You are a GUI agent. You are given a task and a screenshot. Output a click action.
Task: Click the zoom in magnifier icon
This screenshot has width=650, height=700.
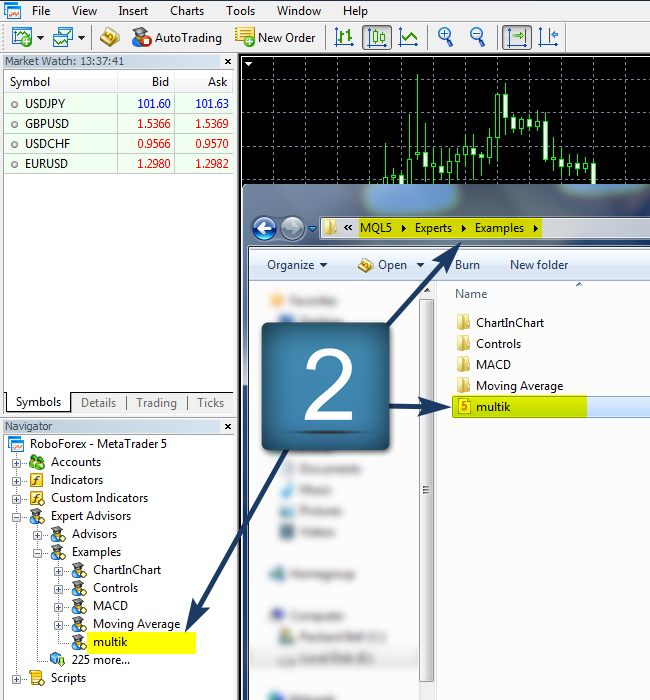[x=446, y=38]
